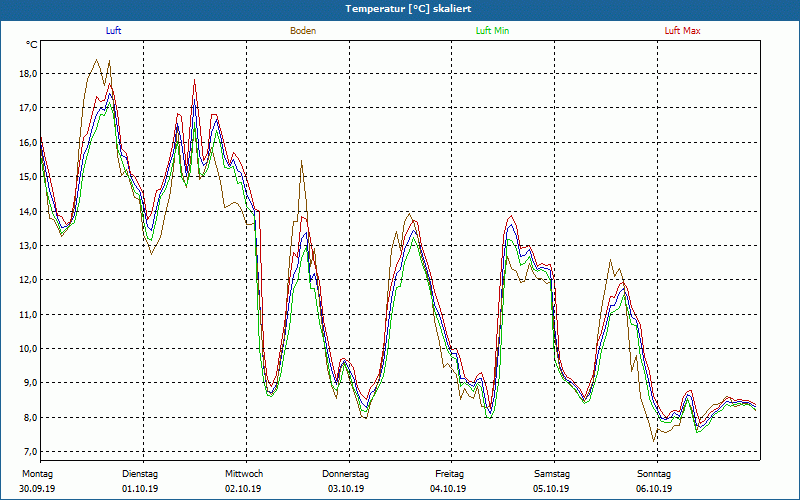The width and height of the screenshot is (800, 500).
Task: Click the 'Boden' legend label
Action: pos(303,31)
